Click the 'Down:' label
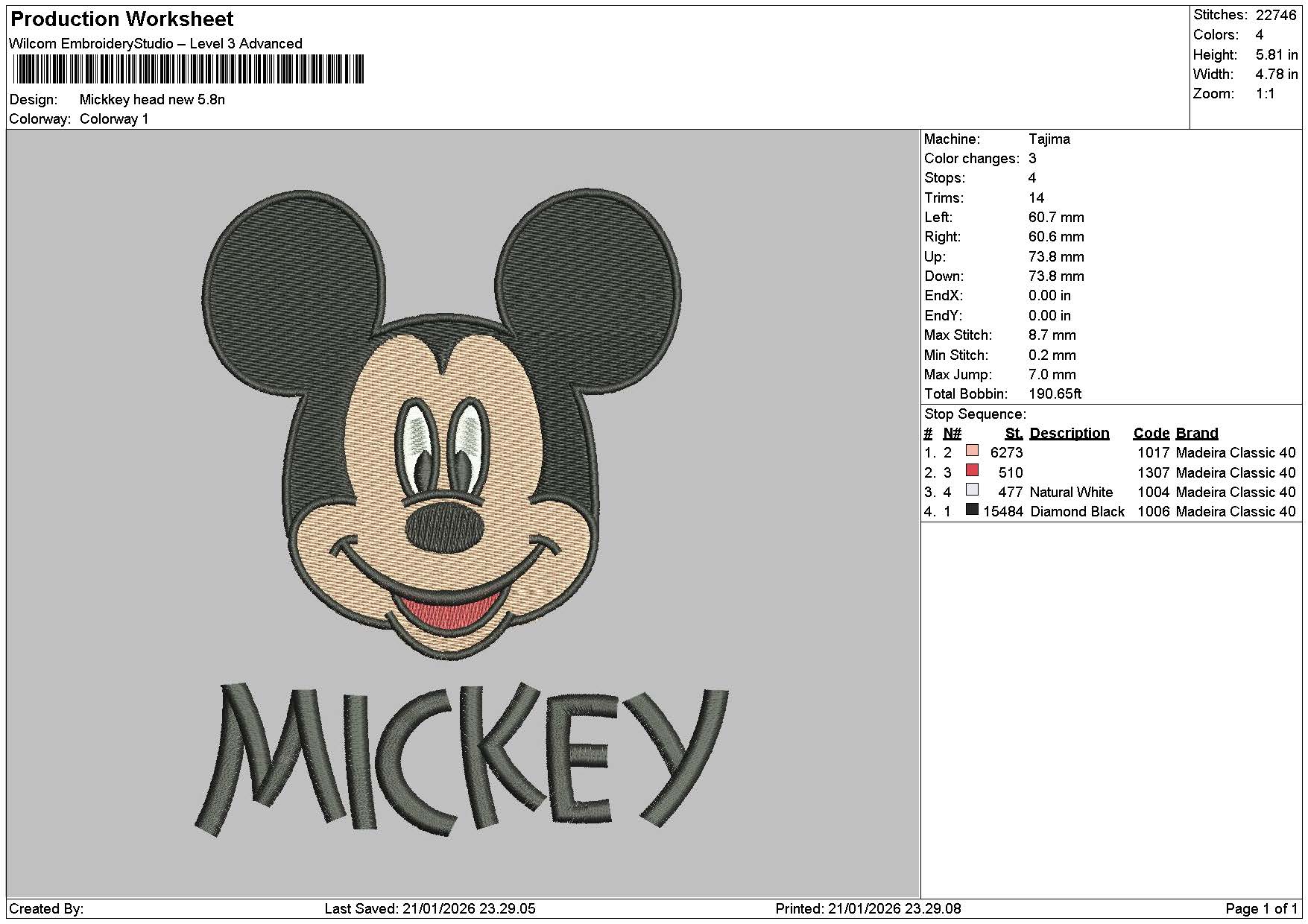 (945, 276)
